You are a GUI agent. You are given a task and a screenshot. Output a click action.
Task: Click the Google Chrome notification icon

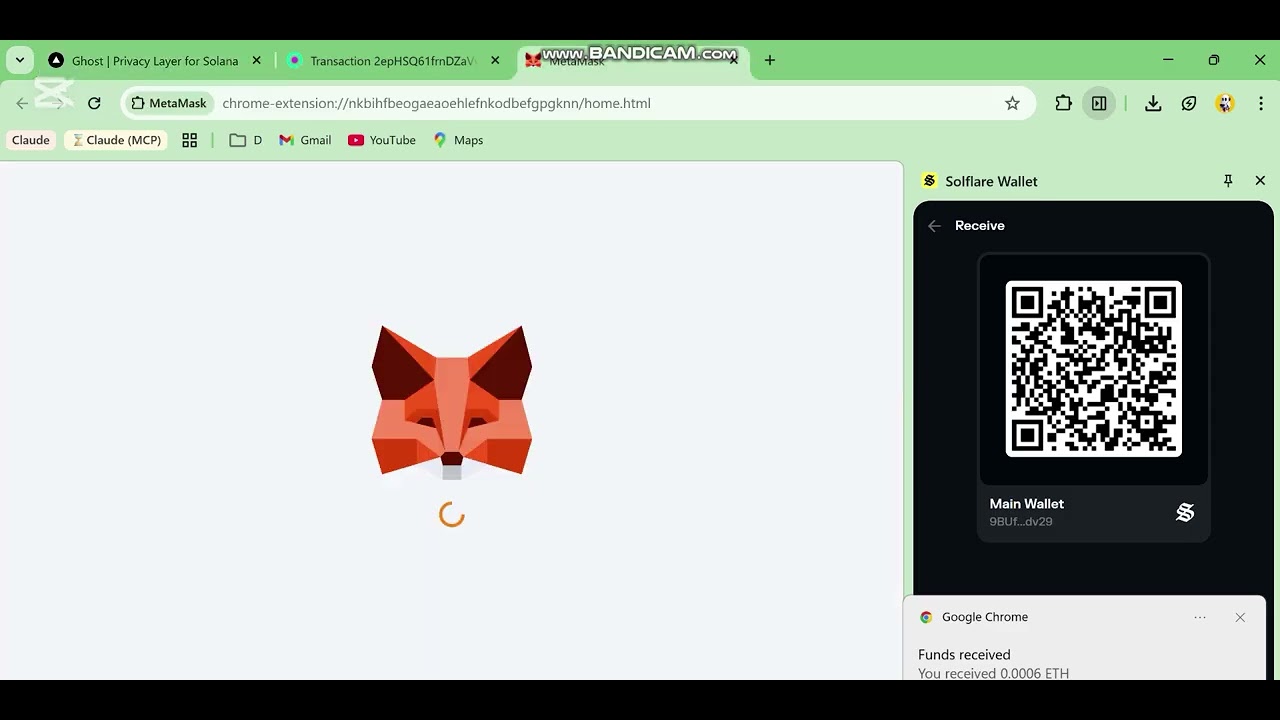[926, 617]
